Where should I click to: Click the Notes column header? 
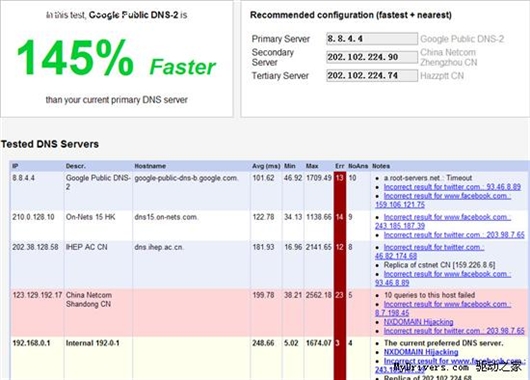pos(381,166)
